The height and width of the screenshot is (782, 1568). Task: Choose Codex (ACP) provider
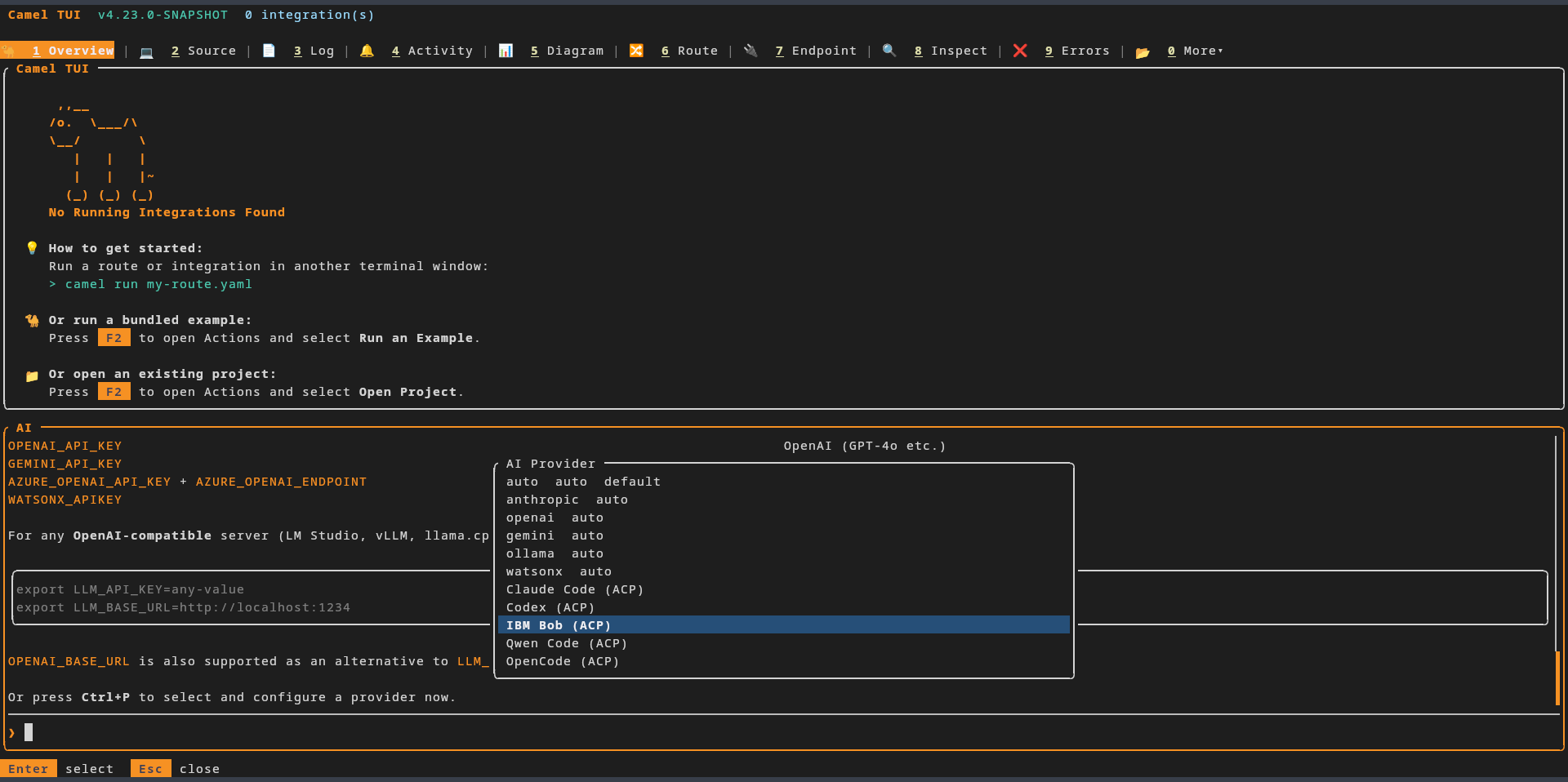pyautogui.click(x=784, y=607)
